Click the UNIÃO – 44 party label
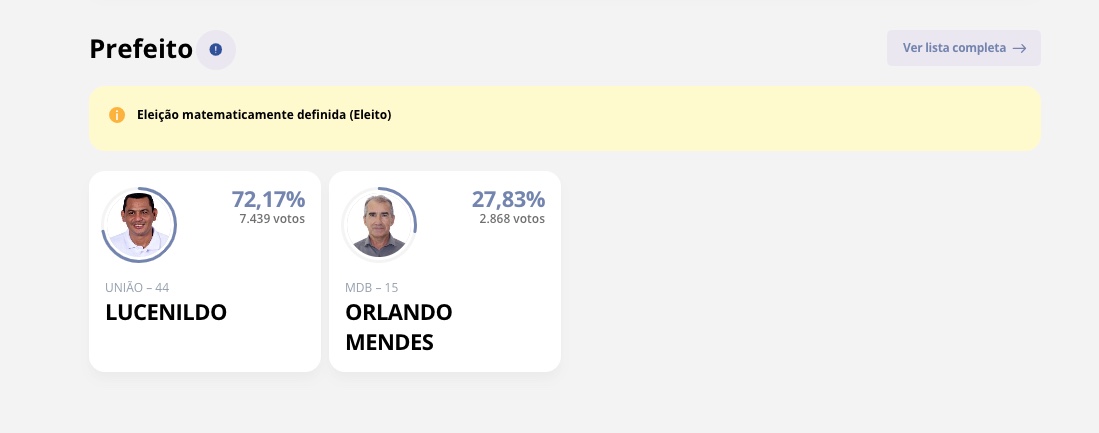The width and height of the screenshot is (1099, 433). tap(137, 288)
